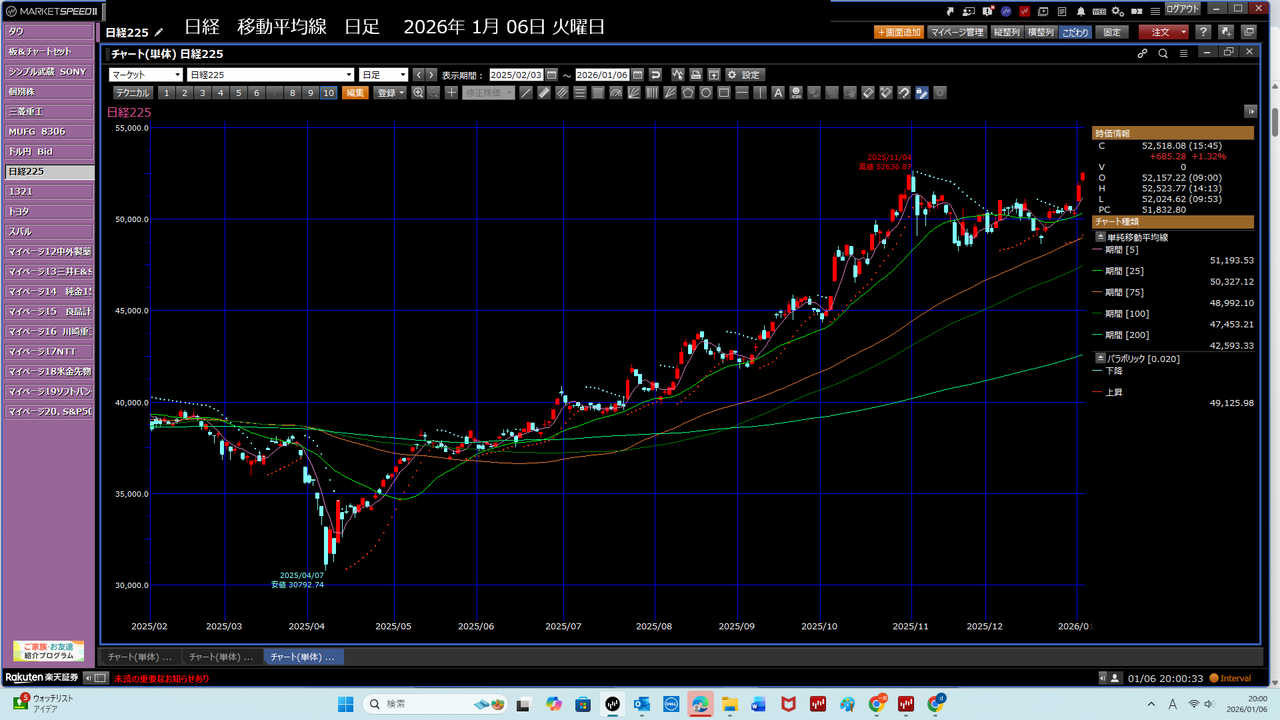Click the zoom-in magnifier in chart toolbar
This screenshot has width=1280, height=720.
click(418, 93)
